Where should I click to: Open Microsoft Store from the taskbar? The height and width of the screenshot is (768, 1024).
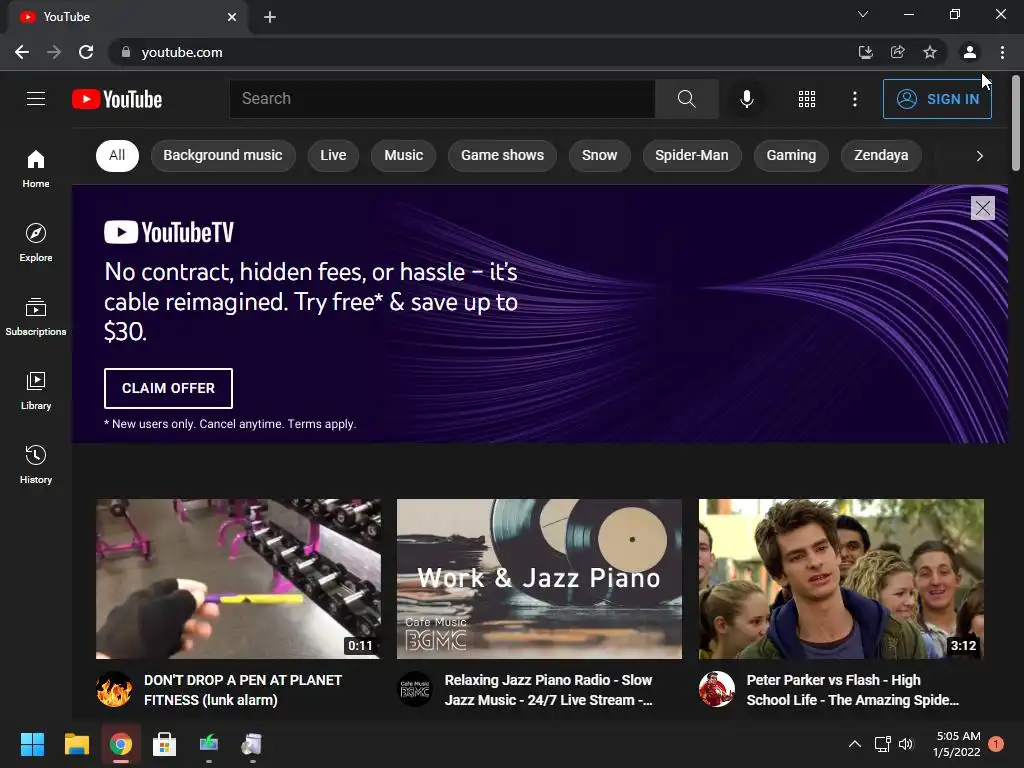tap(165, 744)
